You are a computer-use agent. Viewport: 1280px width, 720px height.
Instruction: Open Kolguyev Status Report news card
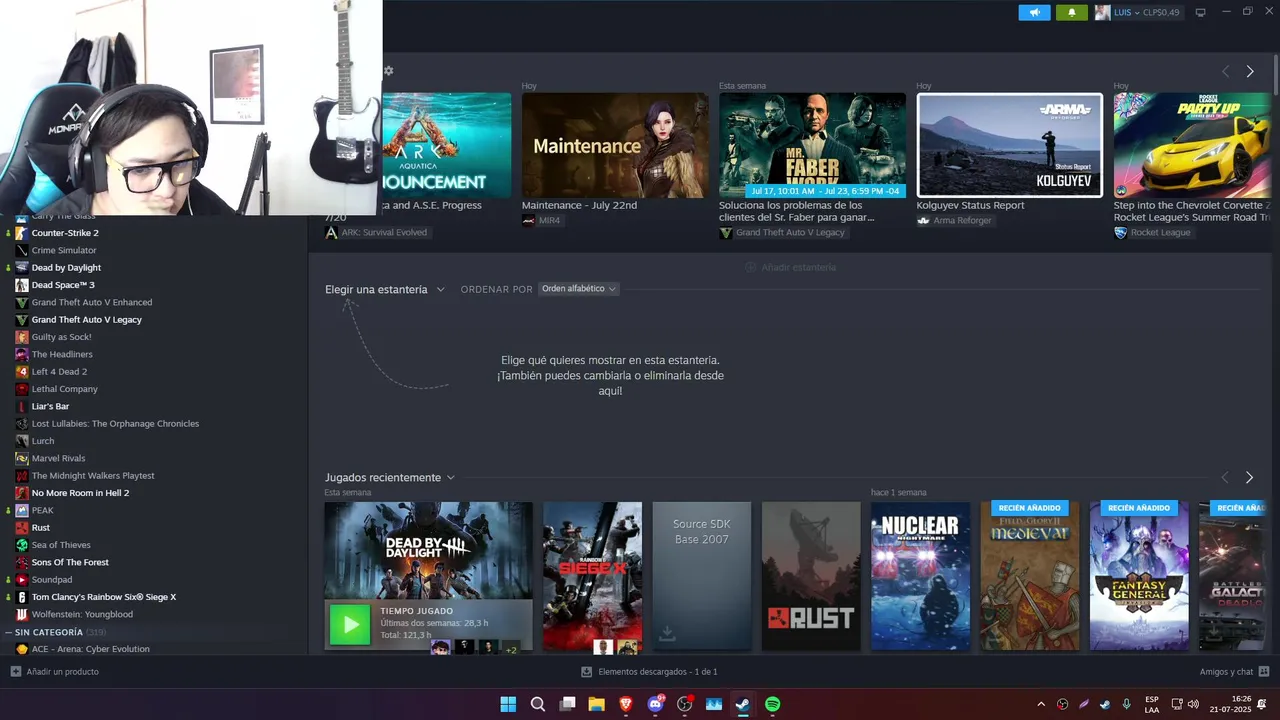[x=1010, y=146]
